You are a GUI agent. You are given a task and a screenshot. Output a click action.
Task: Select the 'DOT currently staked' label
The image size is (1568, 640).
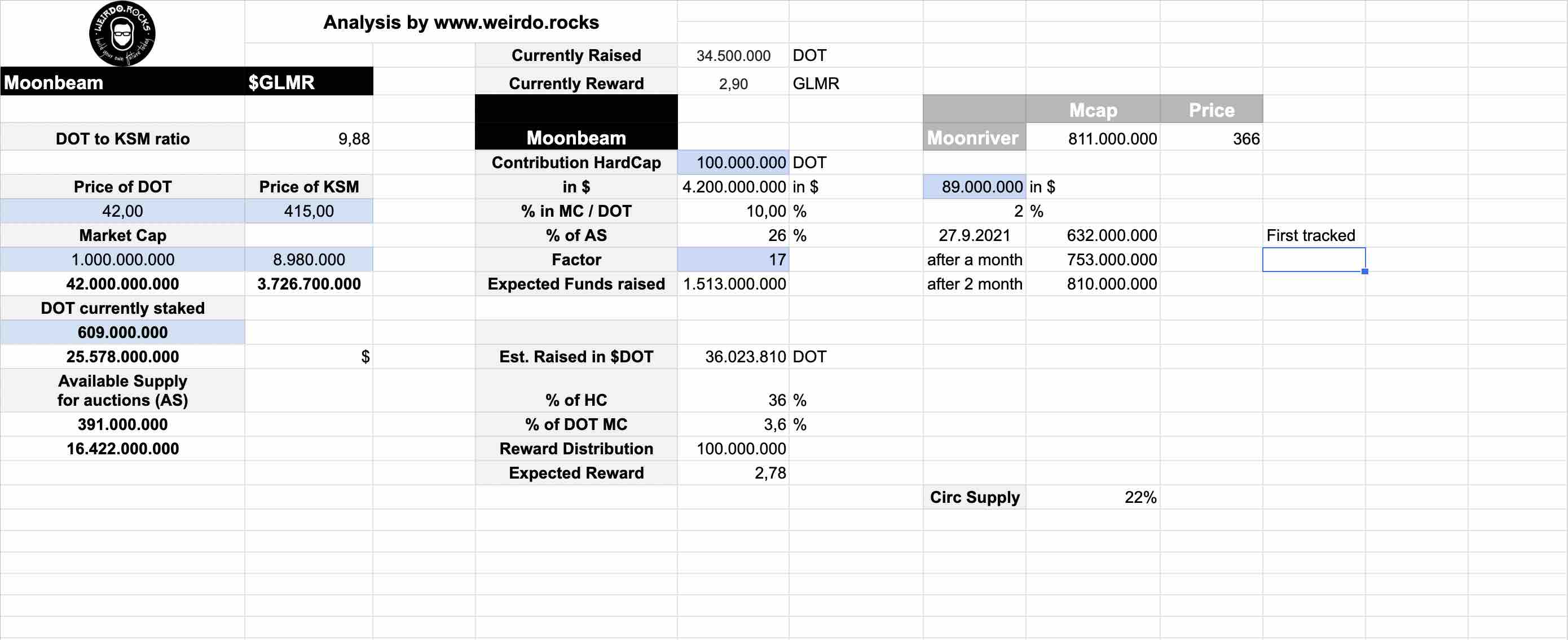click(122, 308)
